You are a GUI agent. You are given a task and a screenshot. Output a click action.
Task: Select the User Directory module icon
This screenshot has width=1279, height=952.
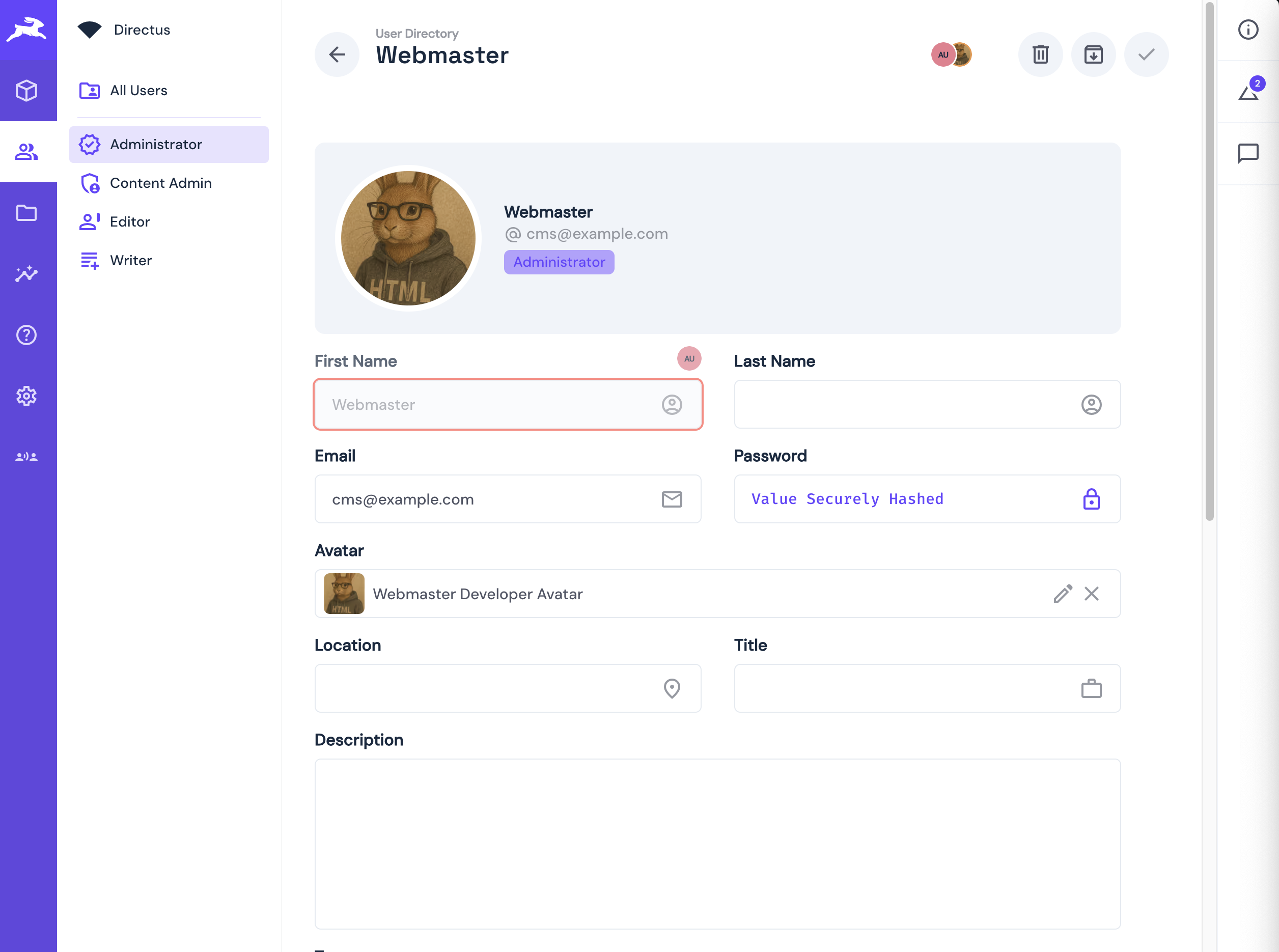[x=27, y=151]
